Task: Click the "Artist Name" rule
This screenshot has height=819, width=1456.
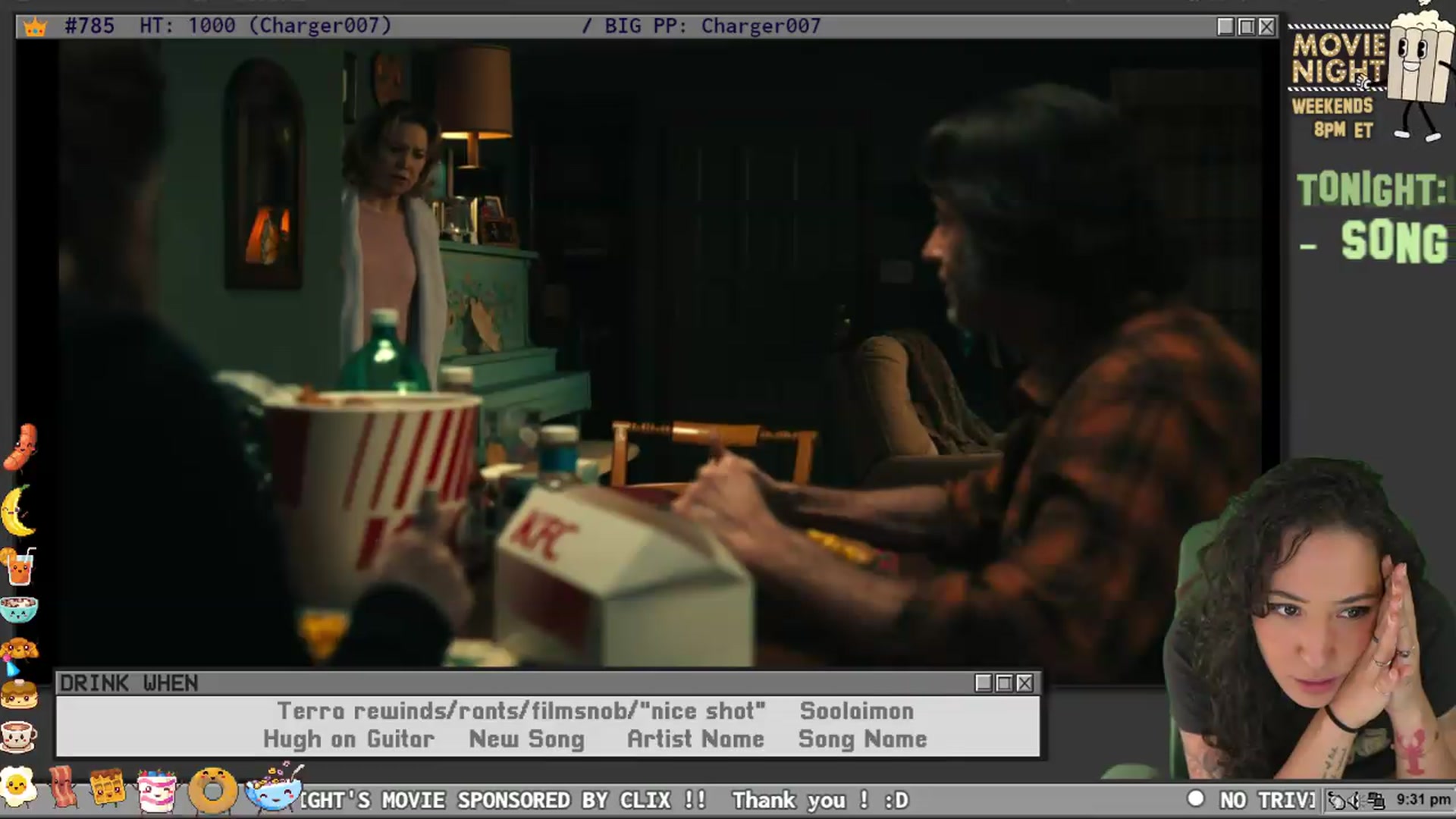Action: coord(695,739)
